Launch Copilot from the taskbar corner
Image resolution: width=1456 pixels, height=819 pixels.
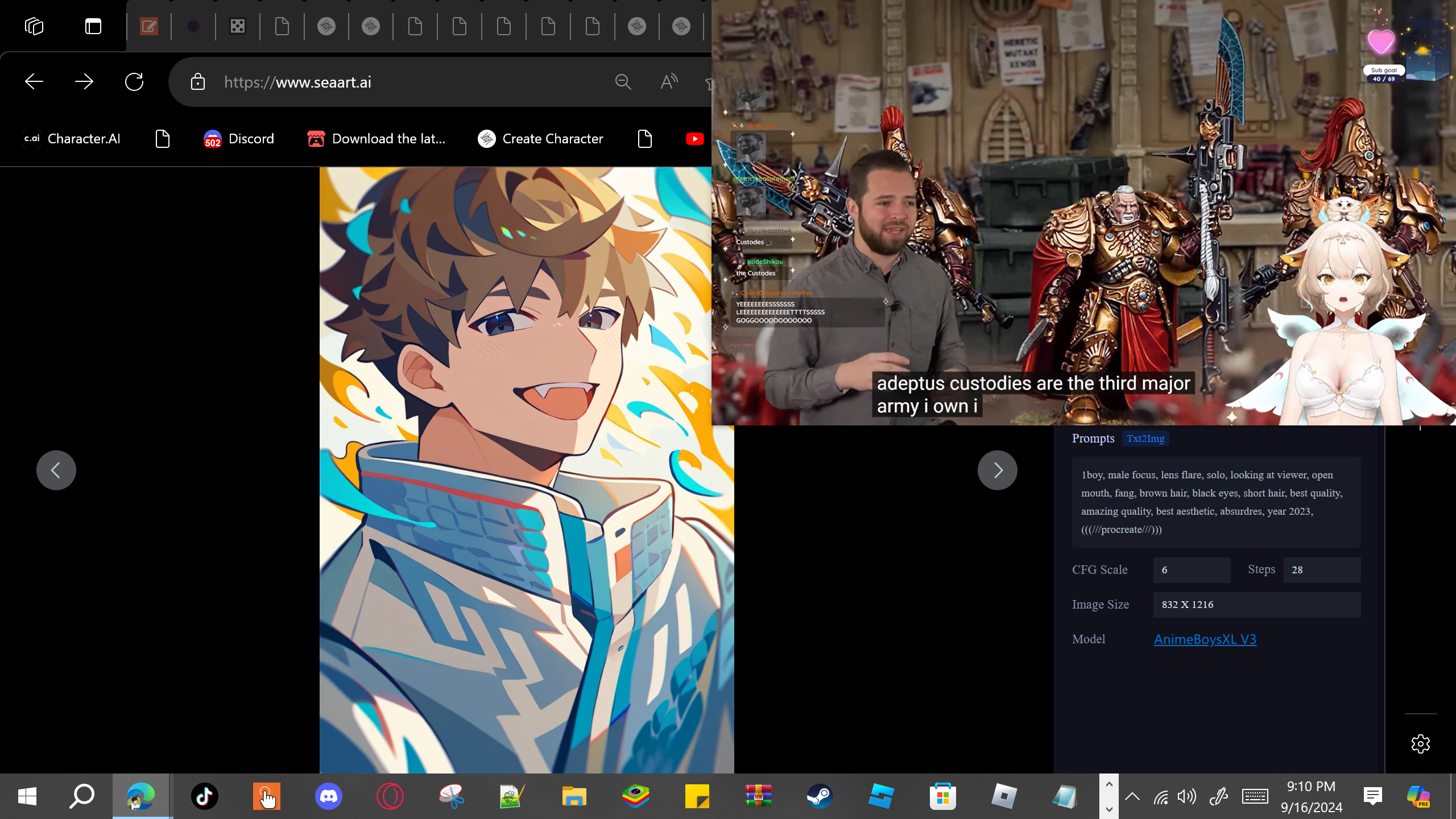[1418, 796]
